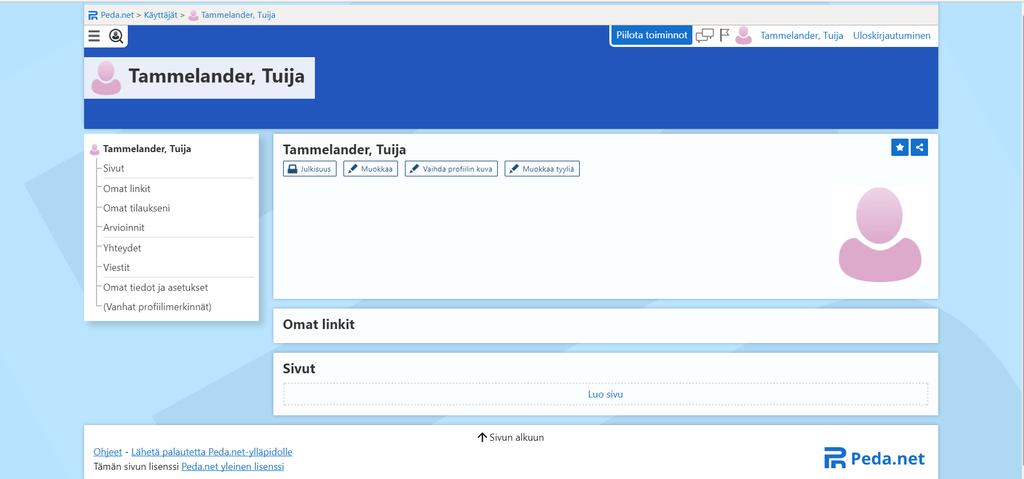
Task: Click the Peda.net logo in breadcrumb
Action: [93, 15]
